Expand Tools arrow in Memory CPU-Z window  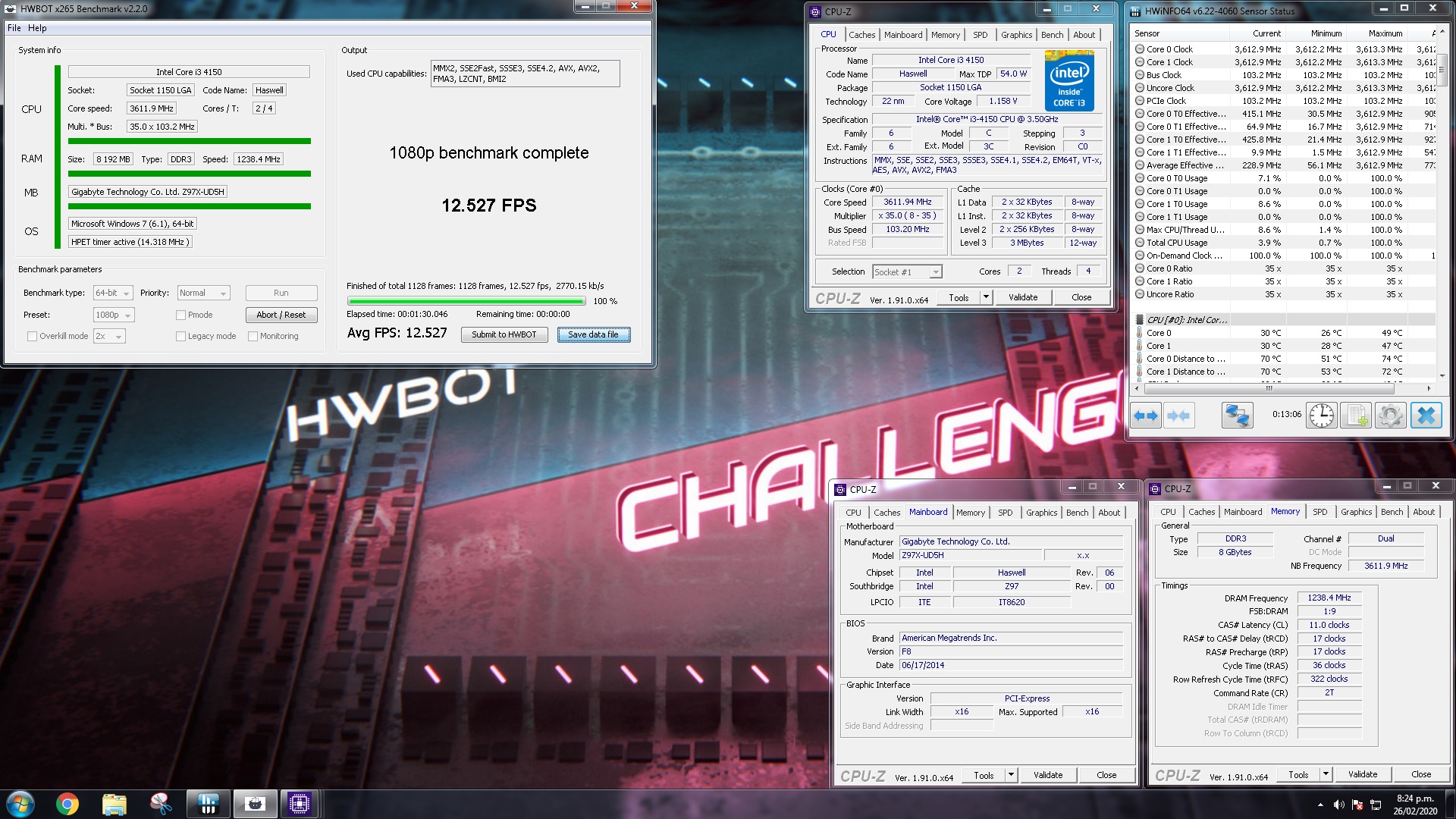click(1326, 774)
